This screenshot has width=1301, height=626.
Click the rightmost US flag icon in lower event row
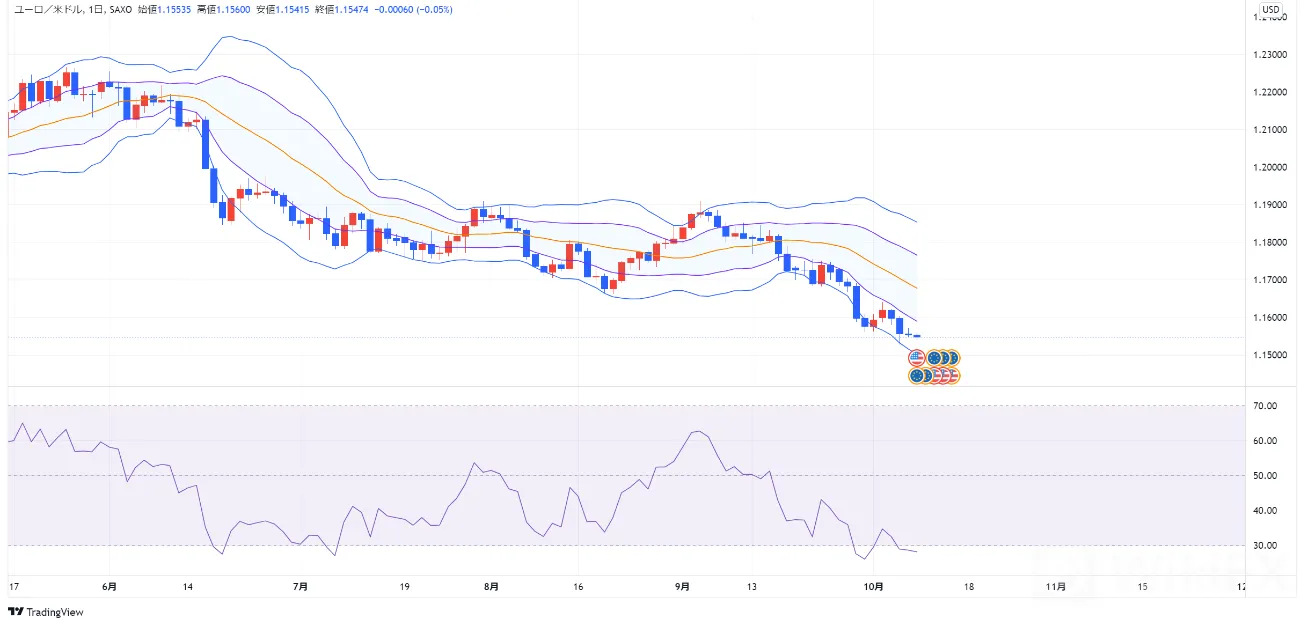(952, 376)
